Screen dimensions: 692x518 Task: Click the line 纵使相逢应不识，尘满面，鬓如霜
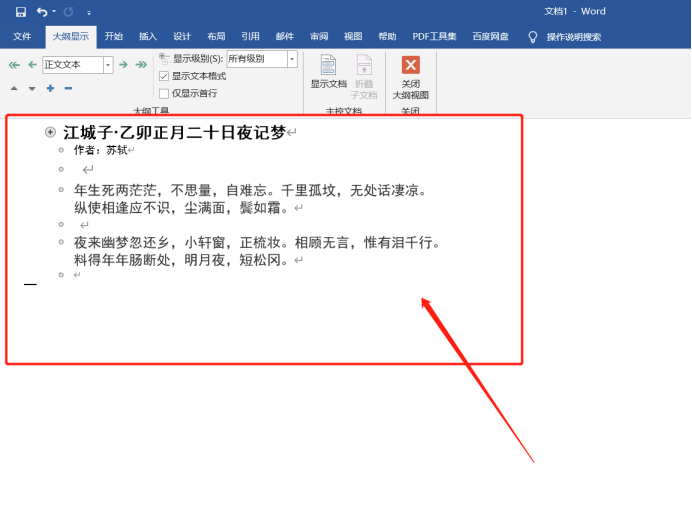[181, 207]
